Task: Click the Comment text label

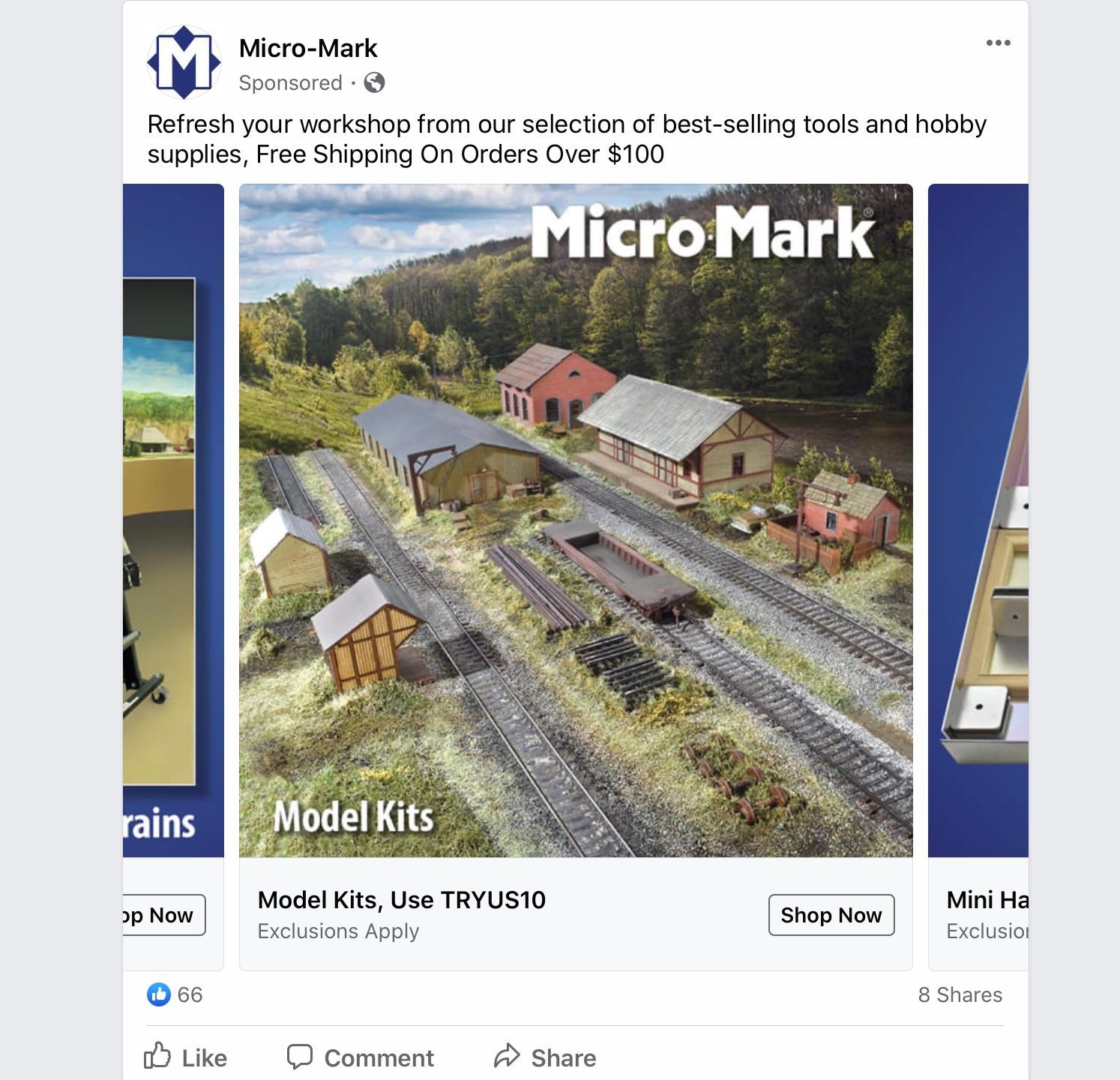Action: point(379,1058)
